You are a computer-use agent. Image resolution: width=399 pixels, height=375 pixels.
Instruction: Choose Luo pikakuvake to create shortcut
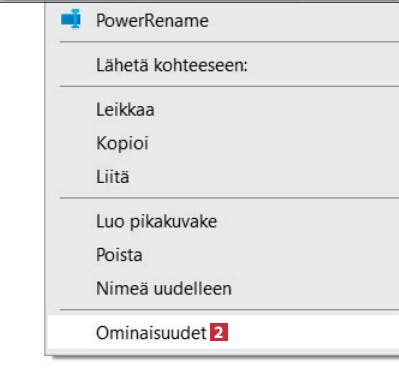[x=223, y=221]
